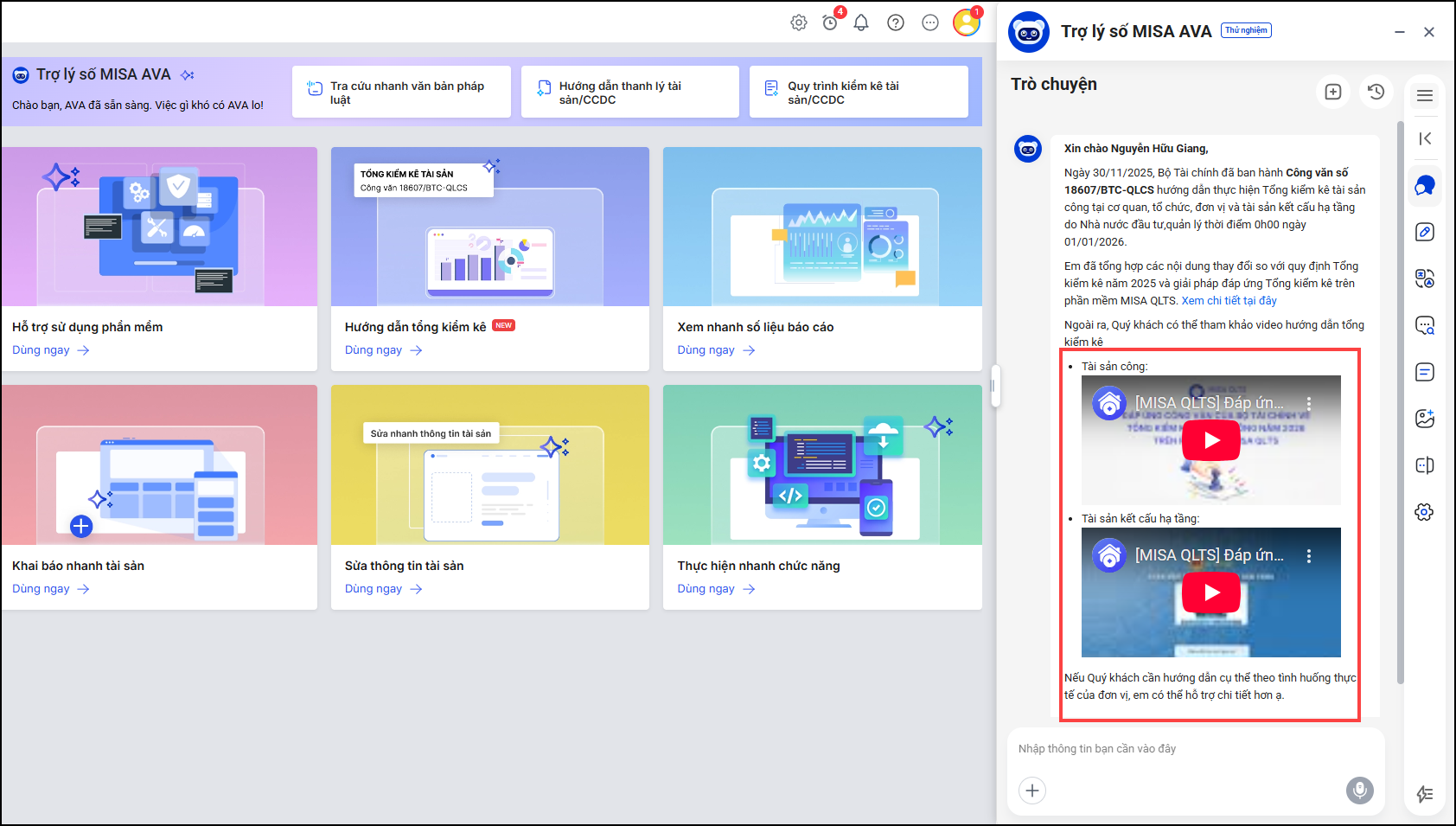The image size is (1456, 826).
Task: Open the Sửa thông tin tài sản card image
Action: [x=490, y=465]
